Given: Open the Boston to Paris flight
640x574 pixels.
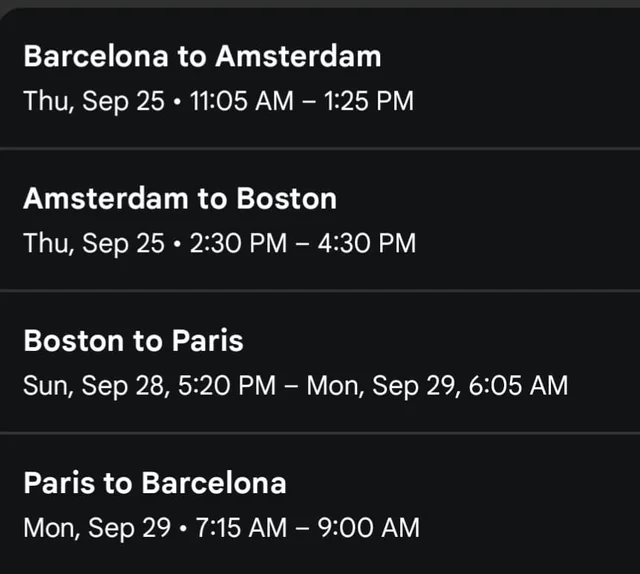Looking at the screenshot, I should pos(133,341).
